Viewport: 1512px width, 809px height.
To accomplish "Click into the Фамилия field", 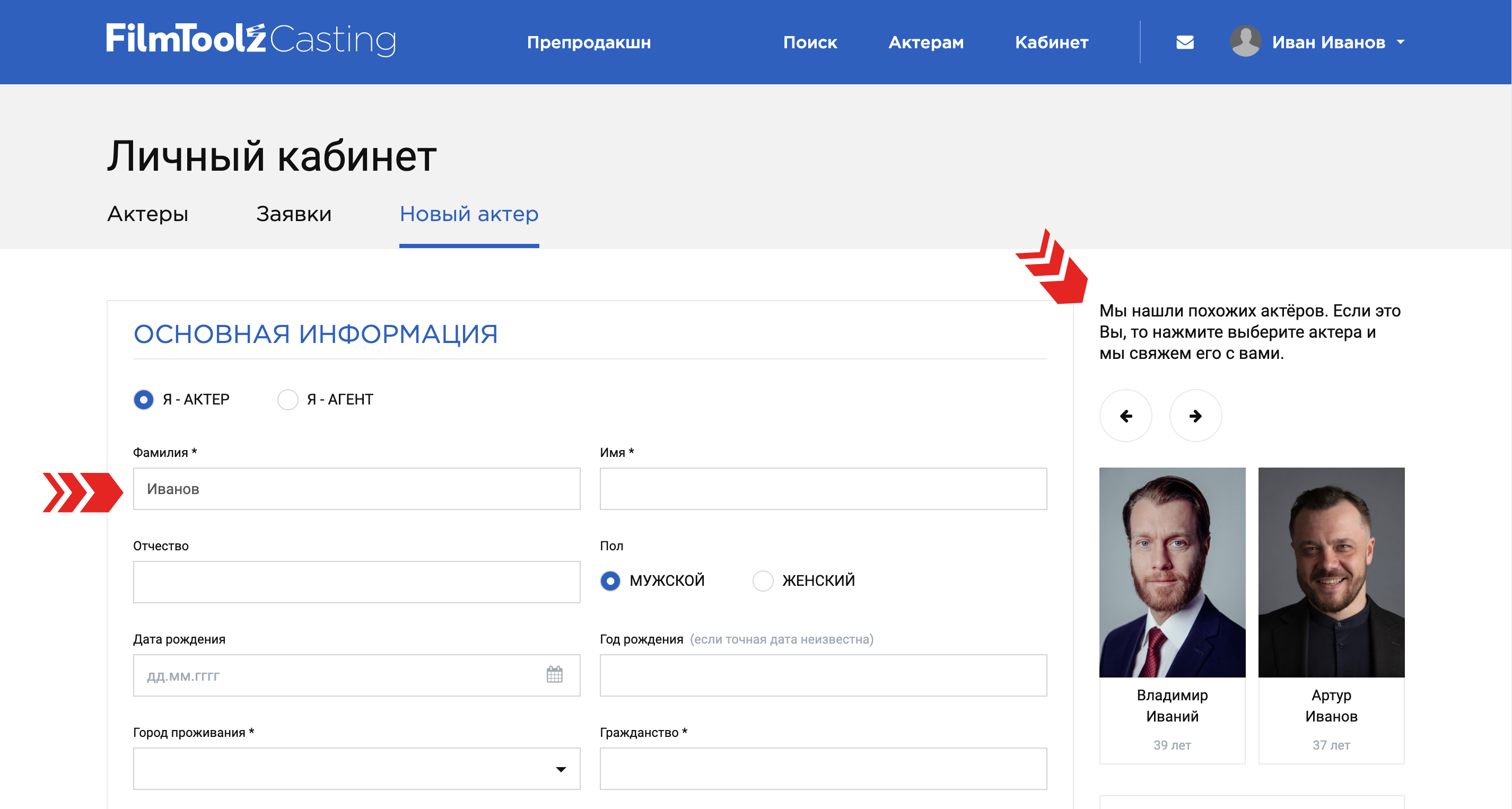I will (x=356, y=489).
